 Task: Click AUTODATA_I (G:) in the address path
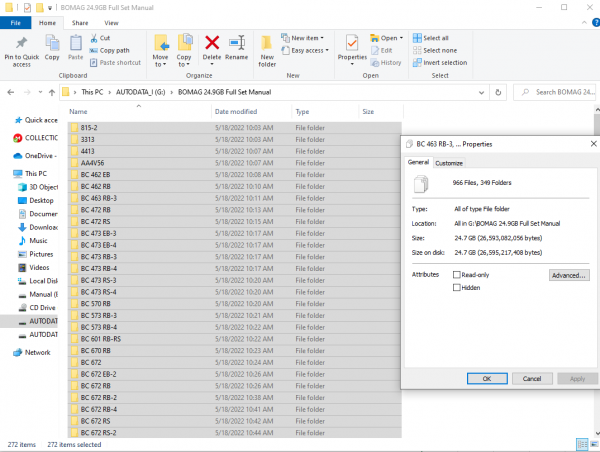[x=140, y=92]
